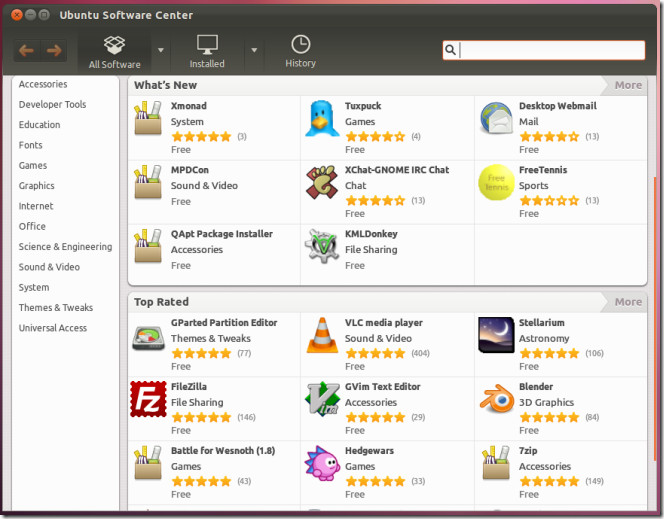This screenshot has height=519, width=664.
Task: Click the Desktop Webmail title text
Action: click(x=558, y=106)
